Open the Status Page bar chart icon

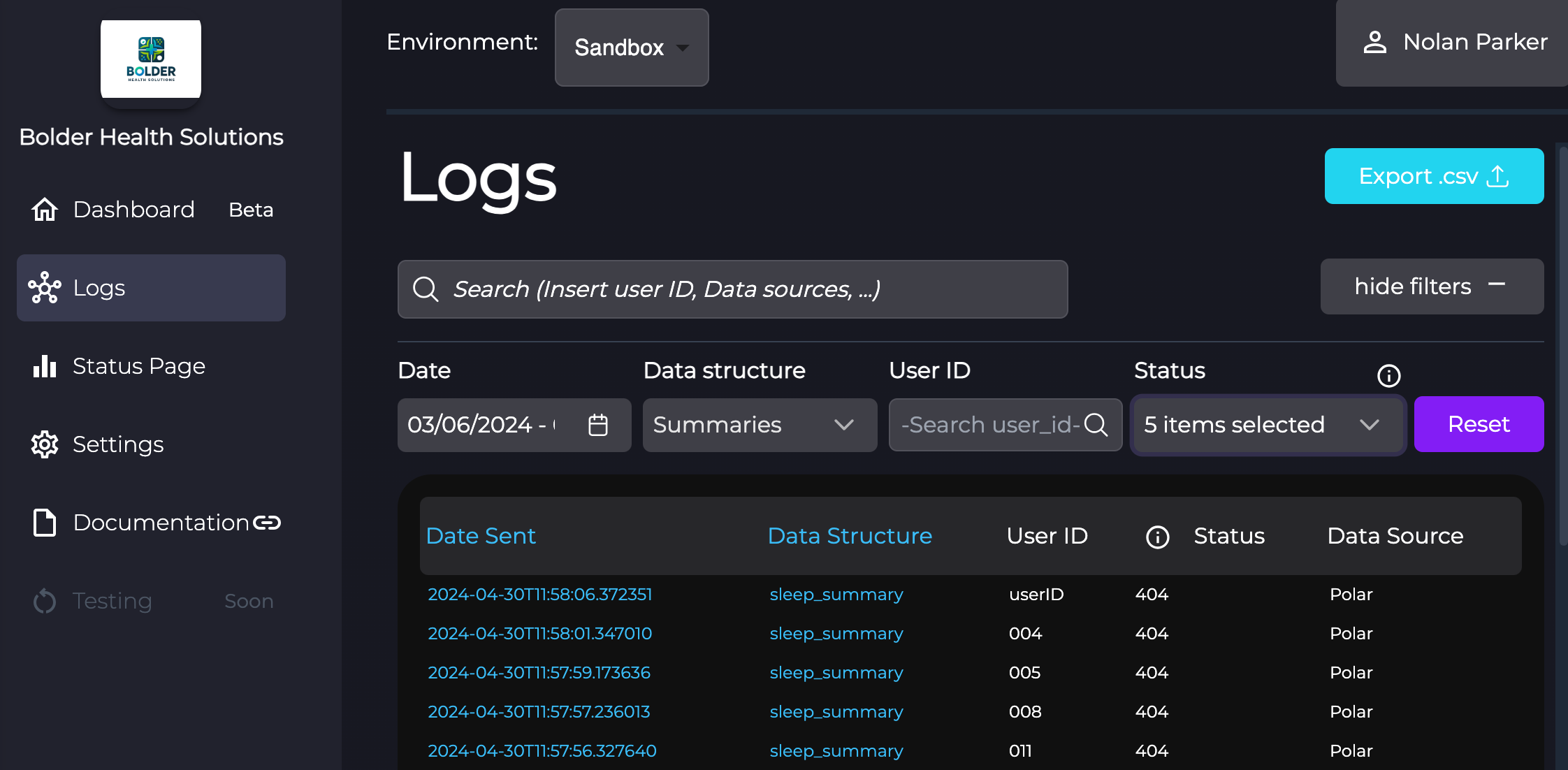45,366
